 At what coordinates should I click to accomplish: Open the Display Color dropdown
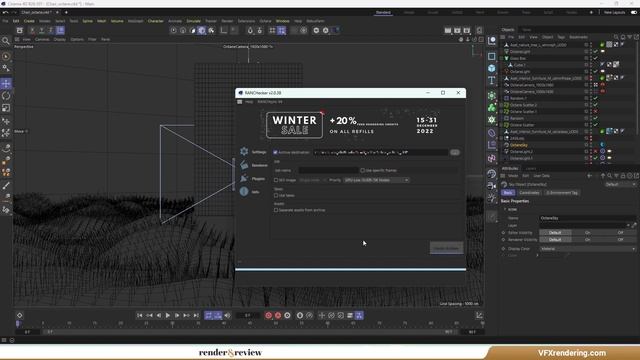click(x=588, y=249)
